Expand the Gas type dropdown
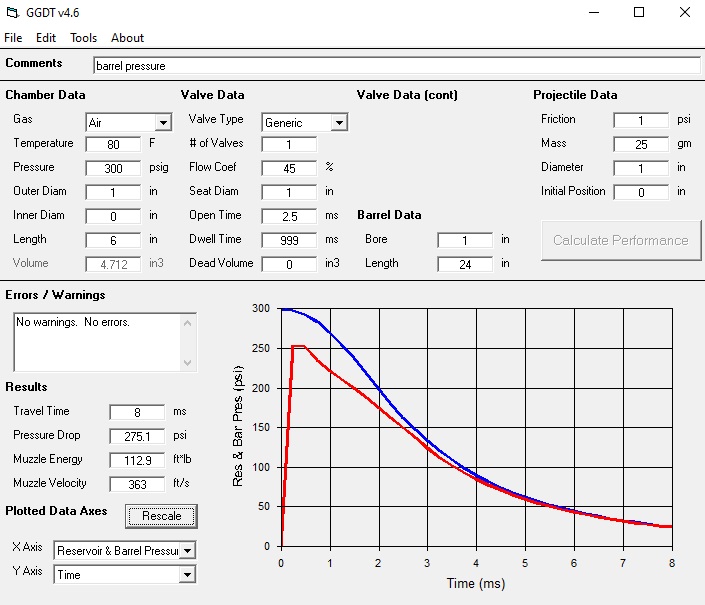705x605 pixels. coord(163,123)
